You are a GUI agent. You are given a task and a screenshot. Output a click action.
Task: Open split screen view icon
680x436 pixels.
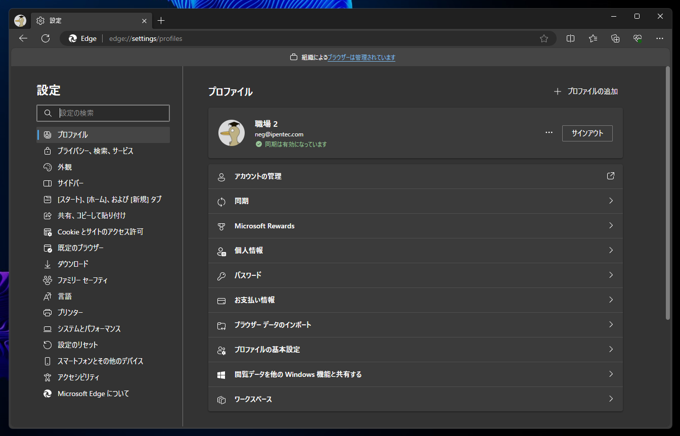click(x=570, y=38)
